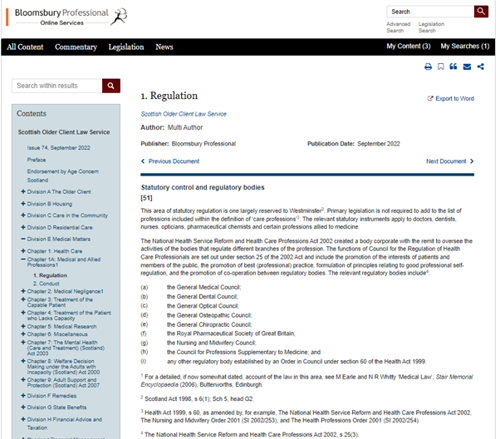Share the document via share icon
The width and height of the screenshot is (500, 439).
(x=480, y=67)
